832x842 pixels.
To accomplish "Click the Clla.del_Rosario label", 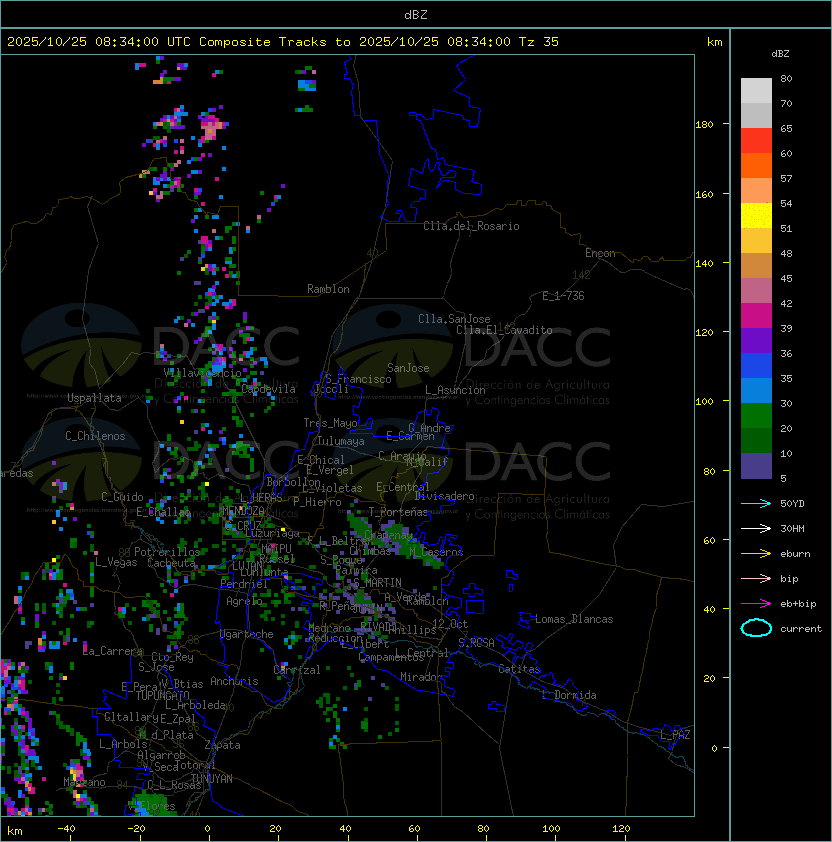I will 471,226.
